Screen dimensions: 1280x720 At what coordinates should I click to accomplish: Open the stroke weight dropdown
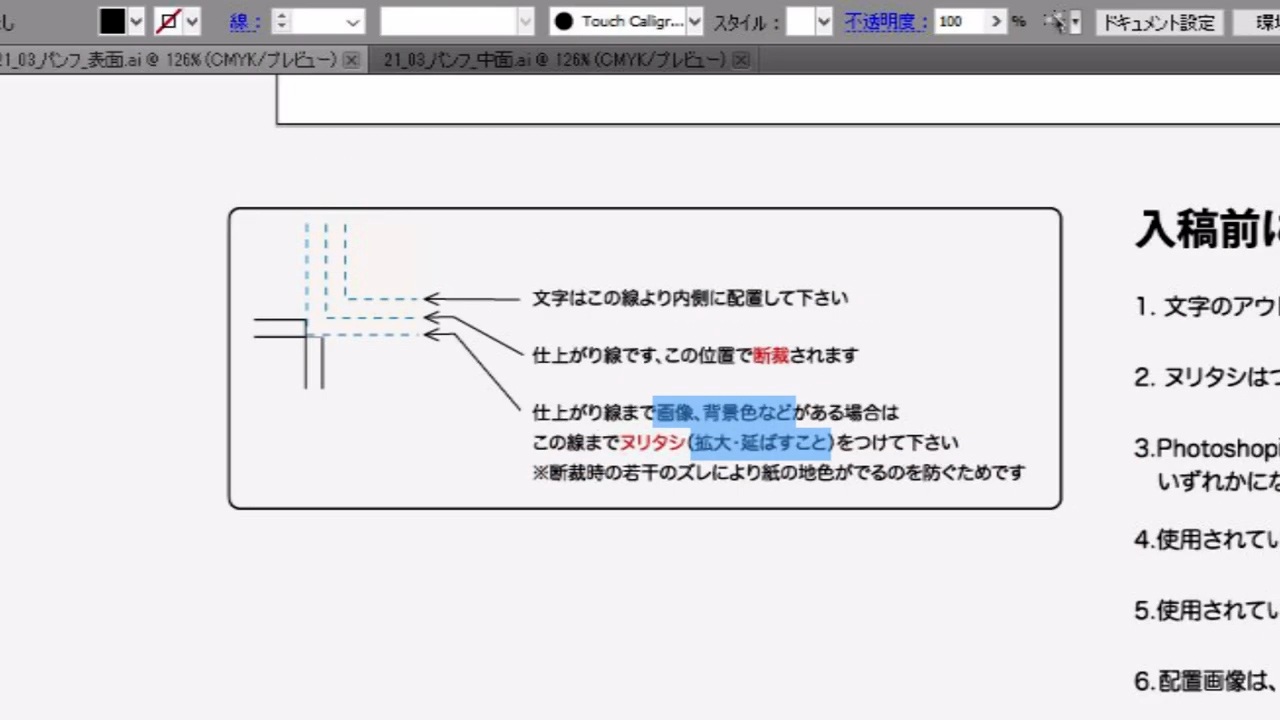pos(353,21)
